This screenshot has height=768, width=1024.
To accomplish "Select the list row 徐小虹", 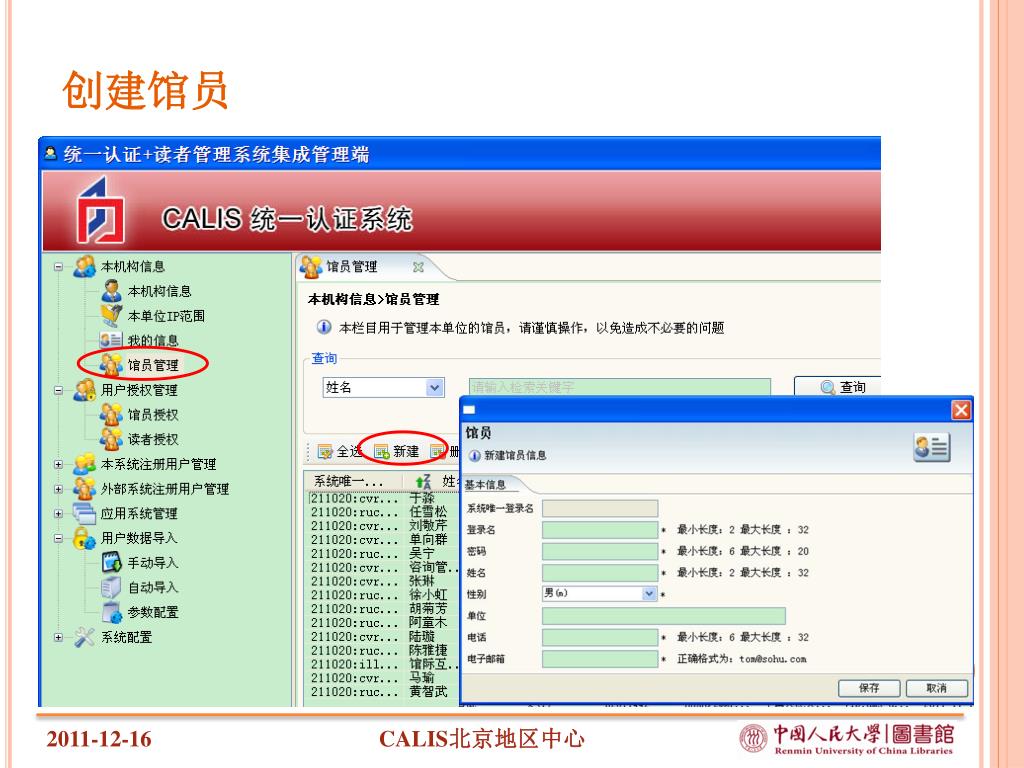I will [x=382, y=595].
